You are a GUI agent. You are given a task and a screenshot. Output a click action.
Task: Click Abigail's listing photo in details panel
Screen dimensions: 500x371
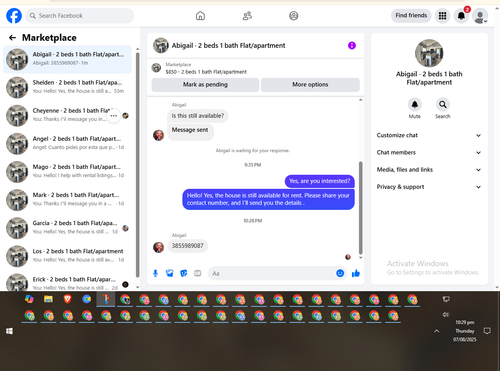coord(429,53)
